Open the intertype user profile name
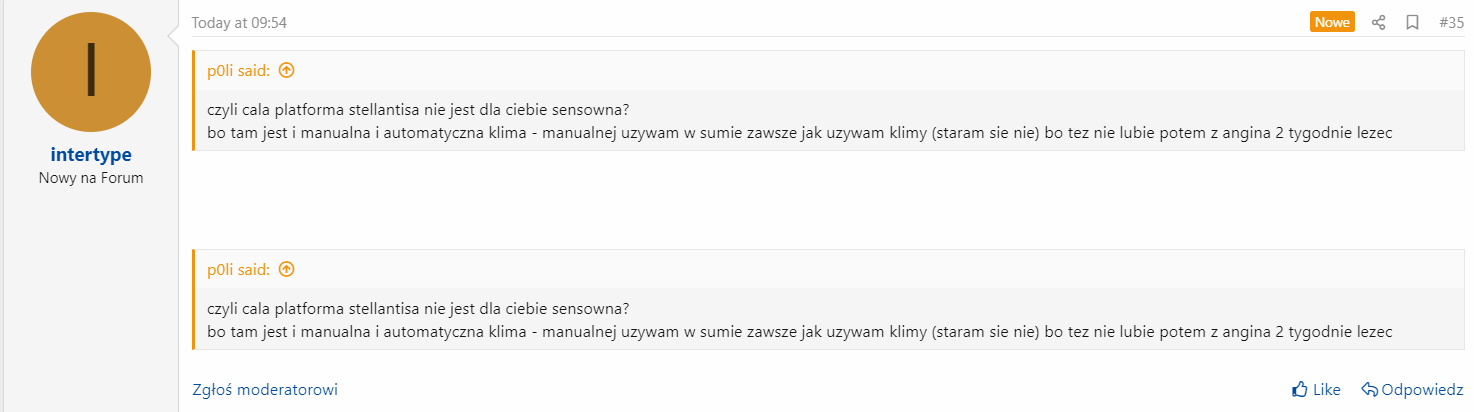 click(91, 155)
